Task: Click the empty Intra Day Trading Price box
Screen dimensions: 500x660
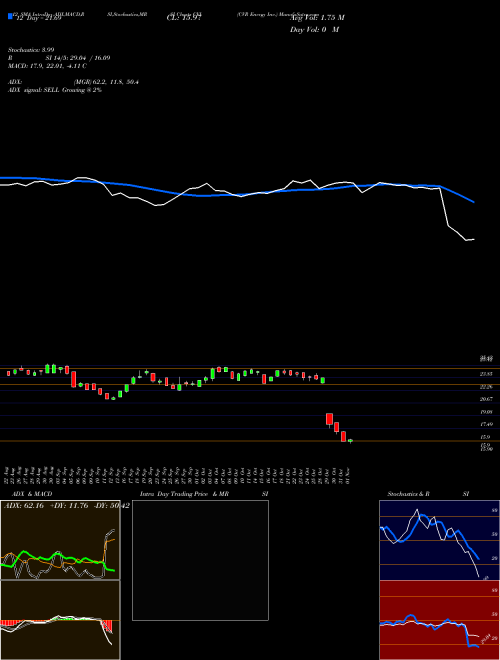Action: pyautogui.click(x=200, y=560)
